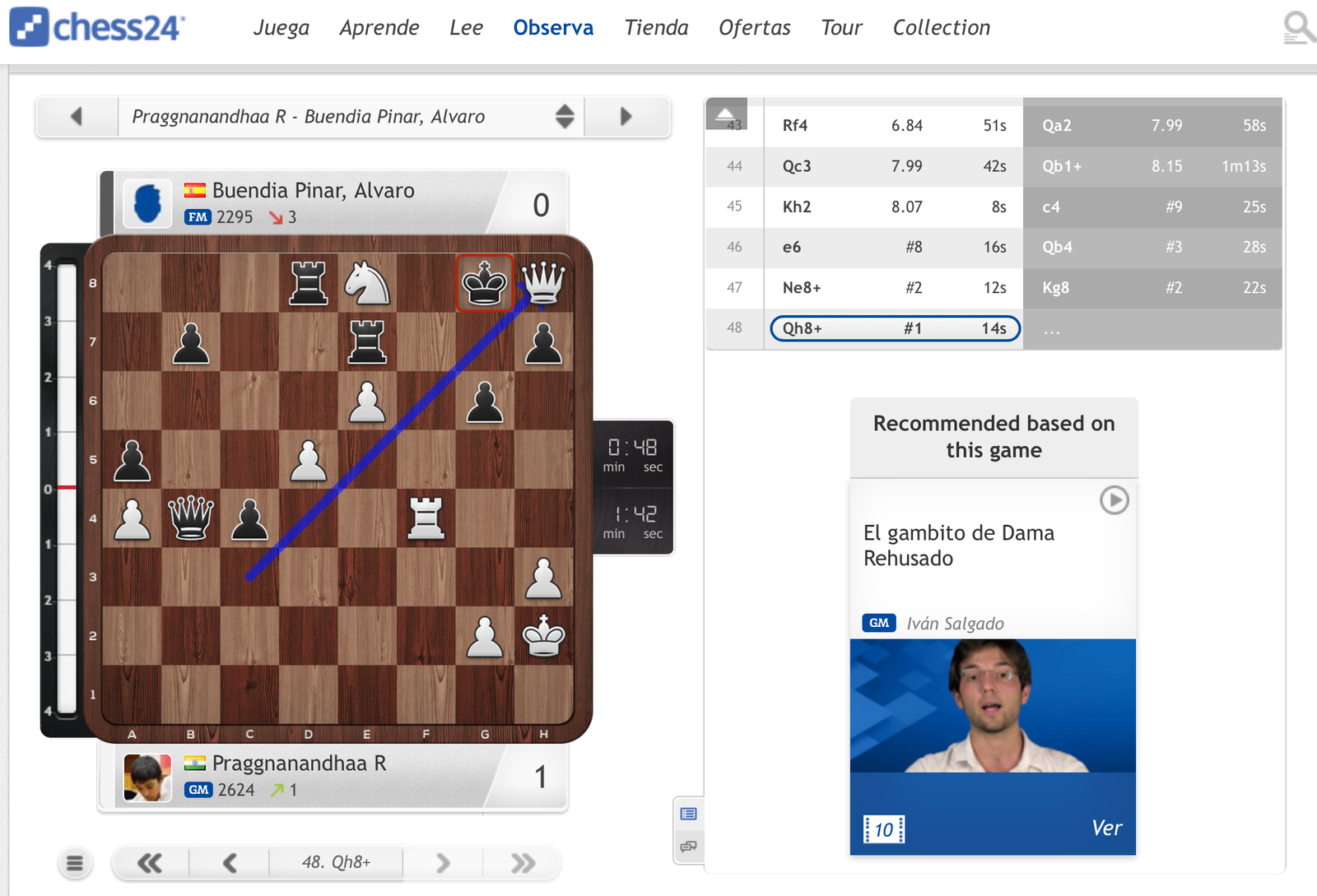Jump to last move double arrow
Viewport: 1317px width, 896px height.
(x=523, y=863)
